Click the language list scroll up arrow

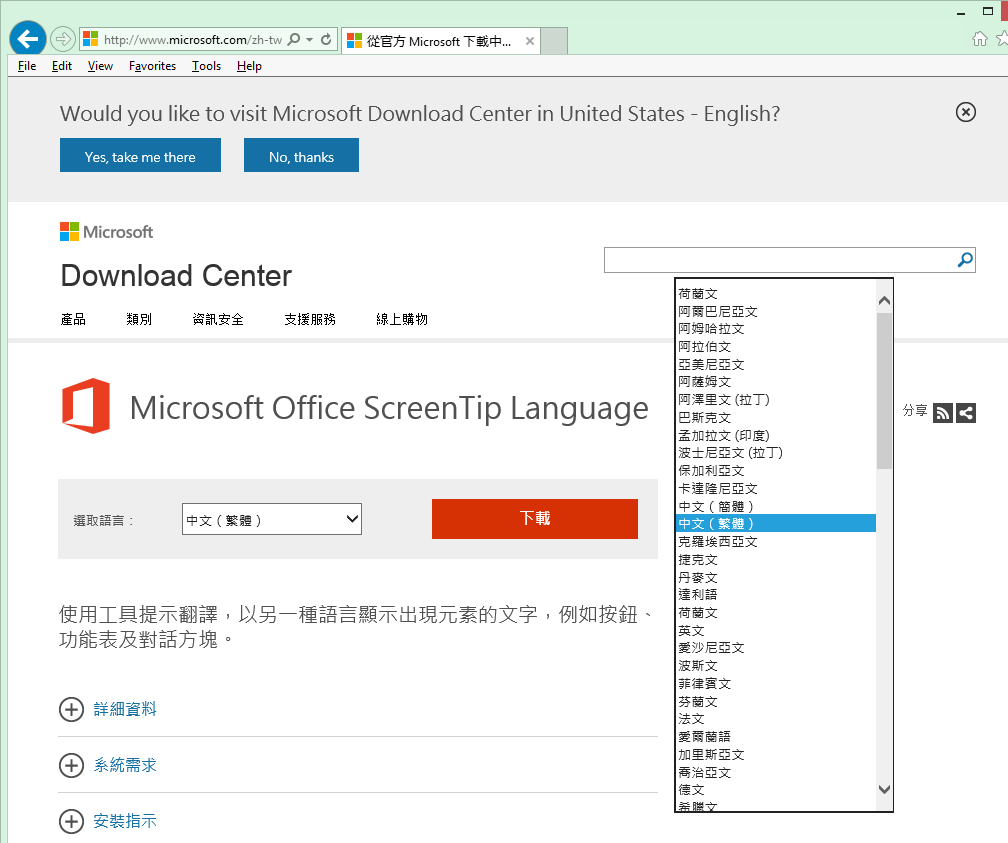[x=884, y=300]
